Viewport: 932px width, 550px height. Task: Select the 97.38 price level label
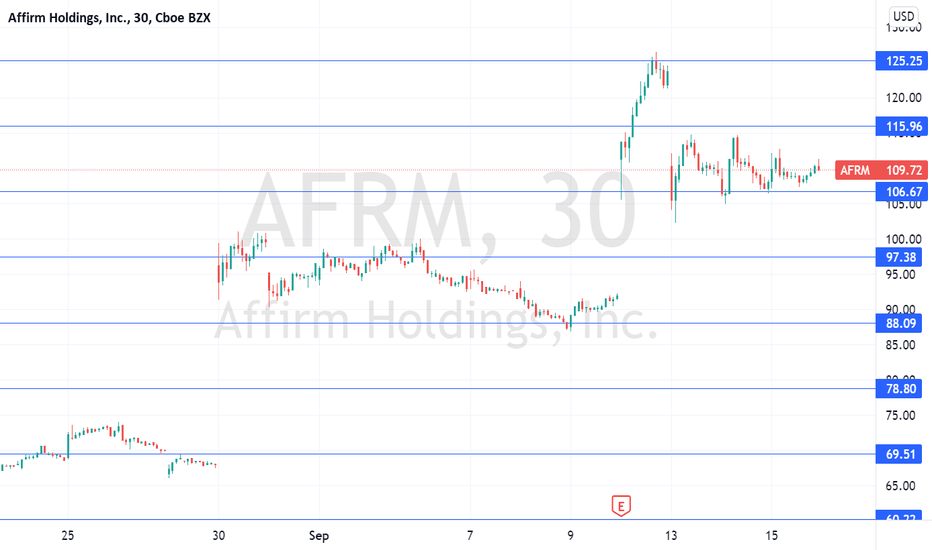tap(899, 257)
